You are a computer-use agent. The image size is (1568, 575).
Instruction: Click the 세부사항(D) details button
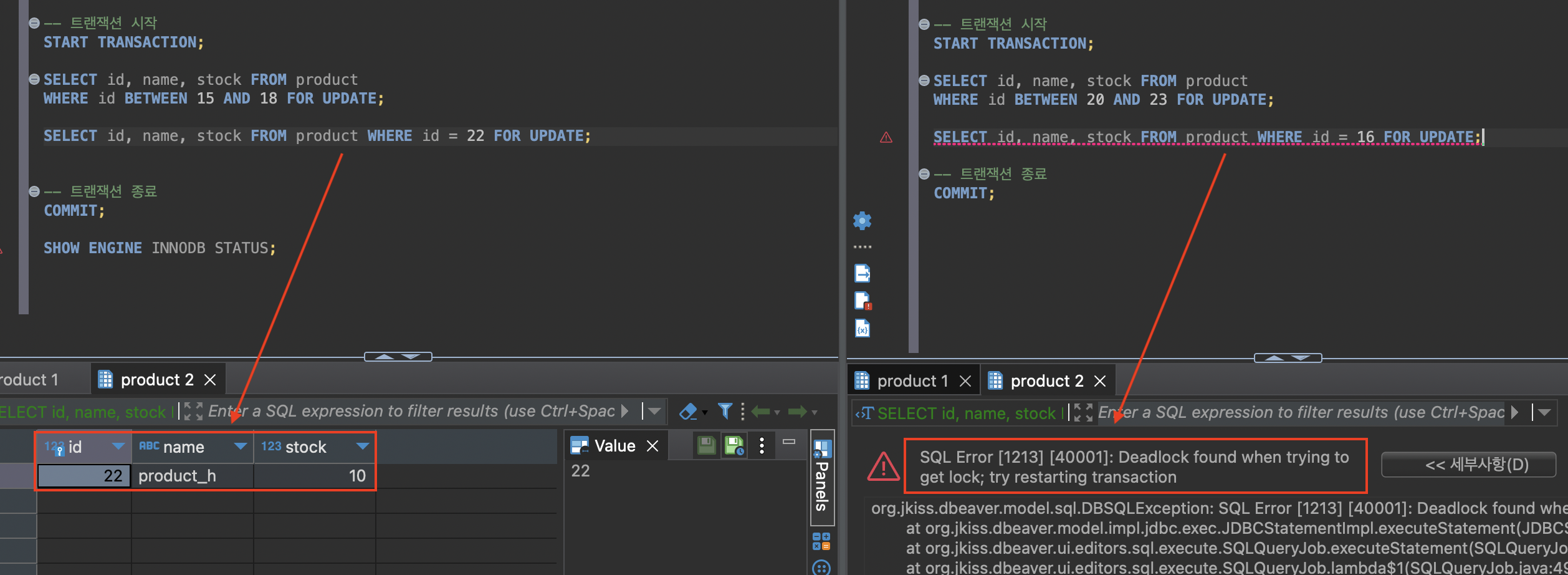click(x=1469, y=465)
